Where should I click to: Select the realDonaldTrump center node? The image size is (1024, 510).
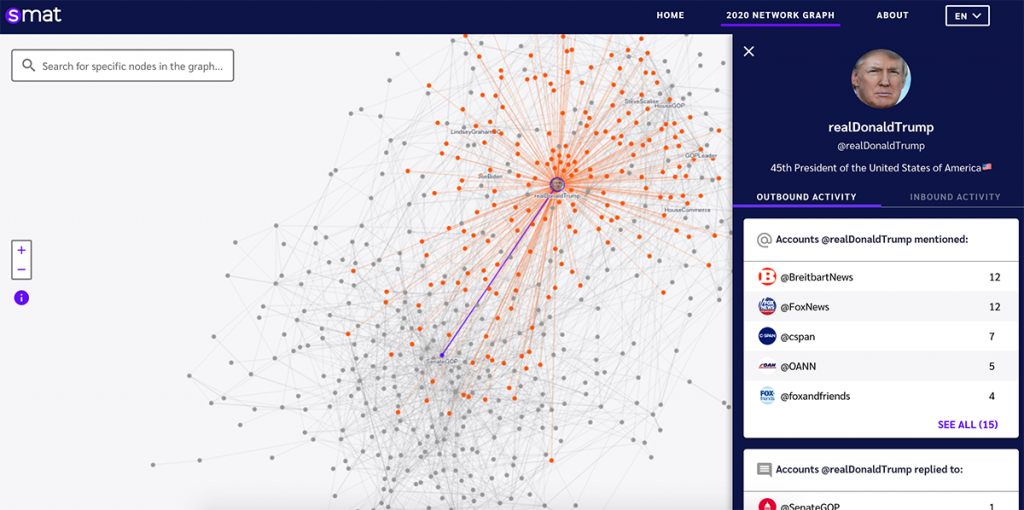coord(556,184)
